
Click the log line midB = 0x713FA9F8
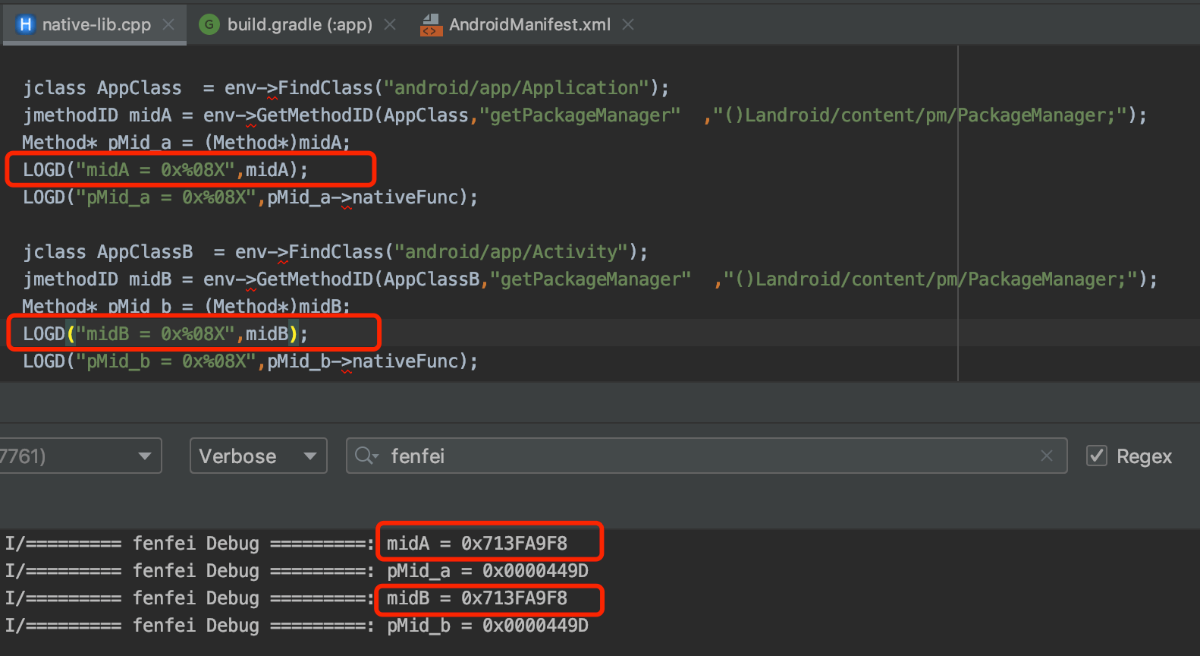coord(285,598)
